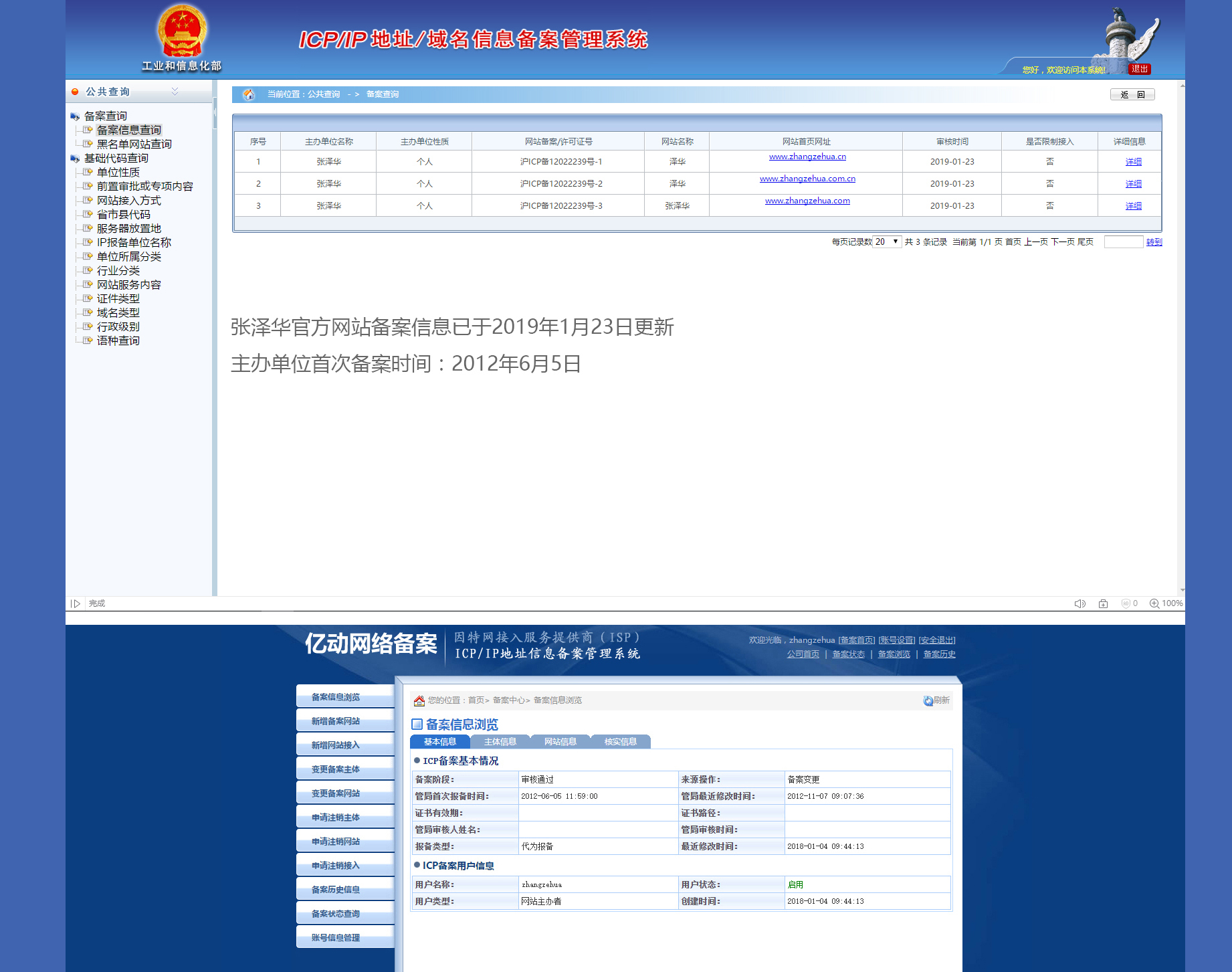Click the national emblem logo at top
The image size is (1232, 972).
182,31
